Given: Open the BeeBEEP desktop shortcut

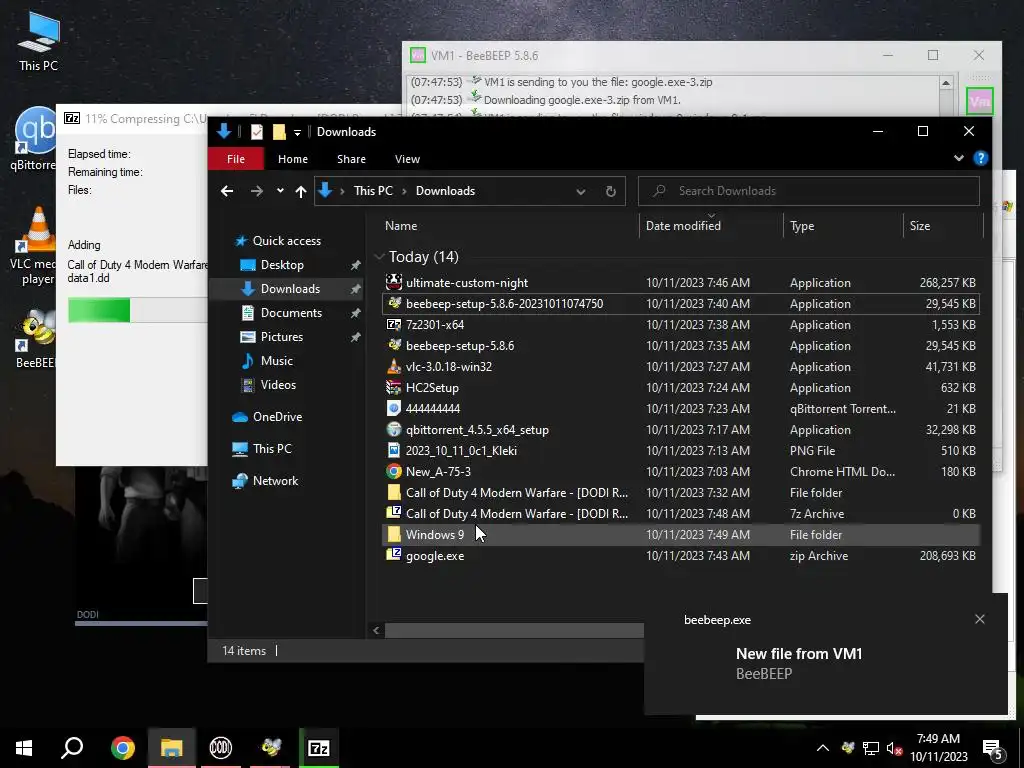Looking at the screenshot, I should 35,338.
